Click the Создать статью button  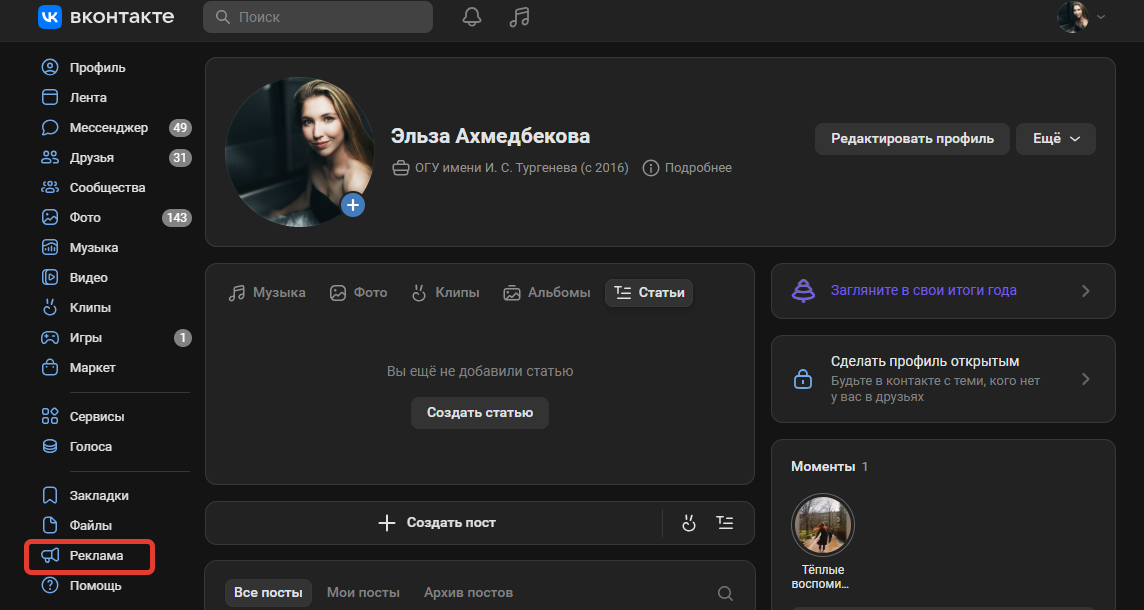[479, 412]
